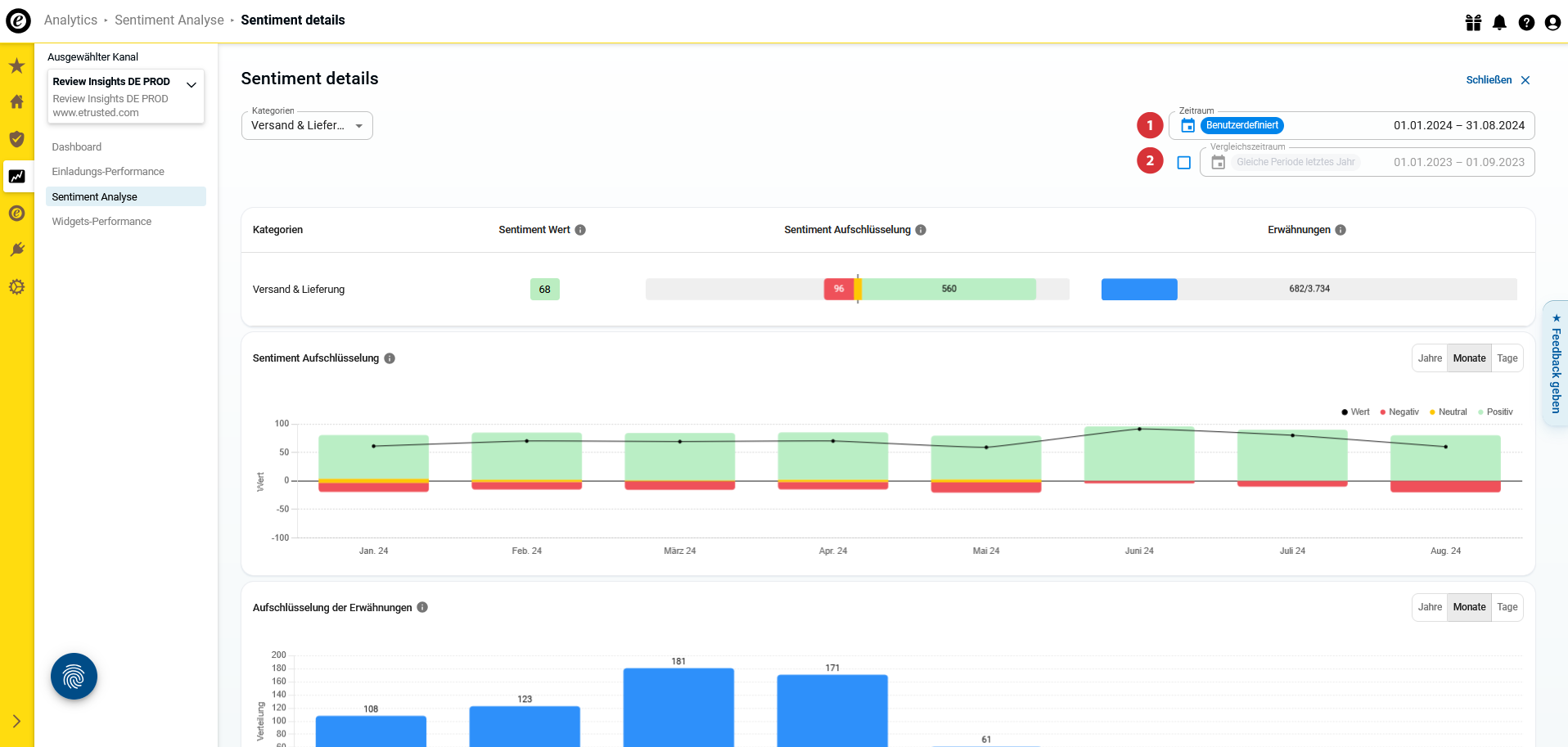Viewport: 1568px width, 747px height.
Task: Switch Erwähnungen chart to Tage
Action: (x=1507, y=607)
